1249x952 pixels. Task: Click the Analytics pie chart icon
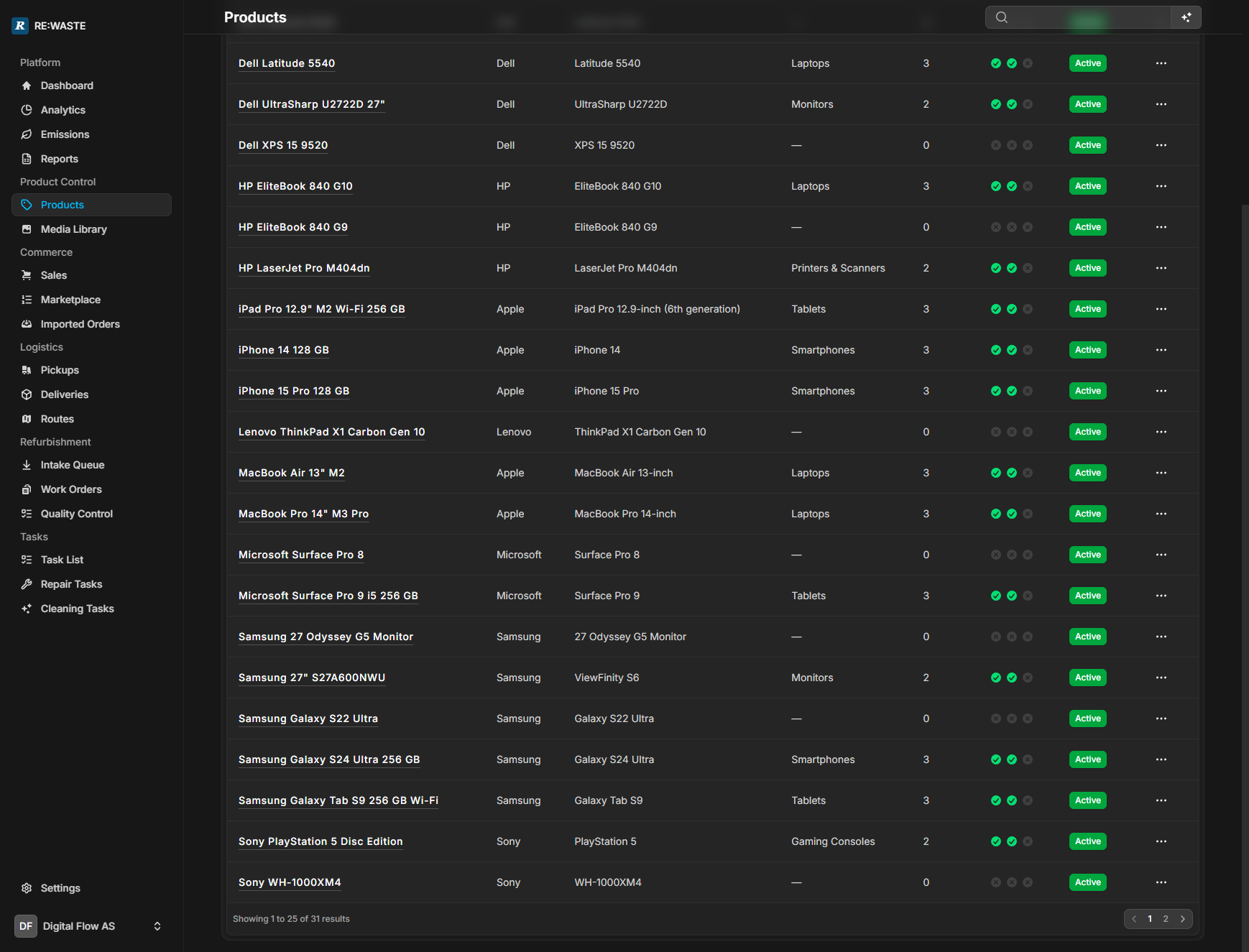pyautogui.click(x=27, y=110)
